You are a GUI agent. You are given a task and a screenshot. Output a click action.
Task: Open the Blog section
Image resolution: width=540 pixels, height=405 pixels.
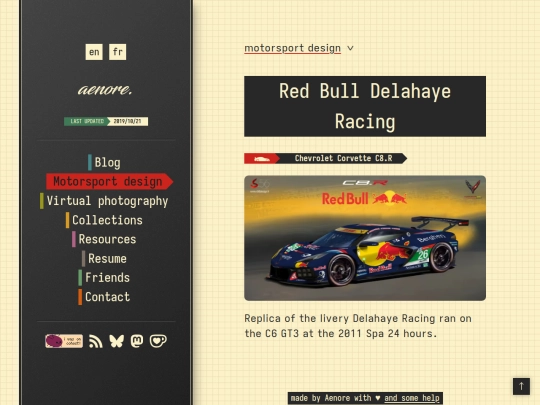pos(105,163)
